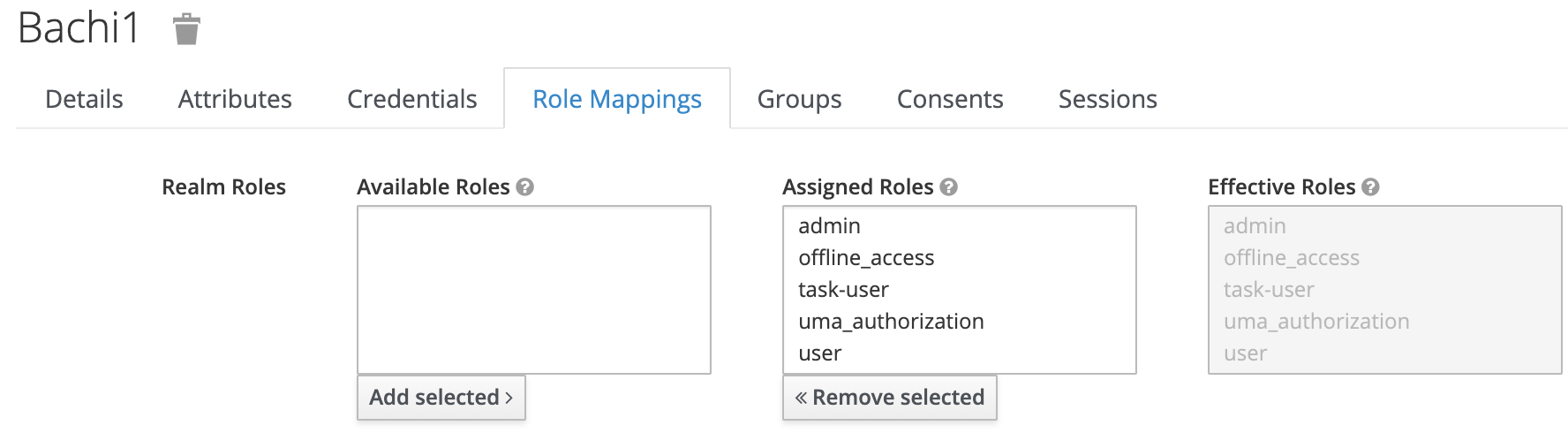The image size is (1568, 433).
Task: Go to the Credentials tab
Action: pos(411,99)
